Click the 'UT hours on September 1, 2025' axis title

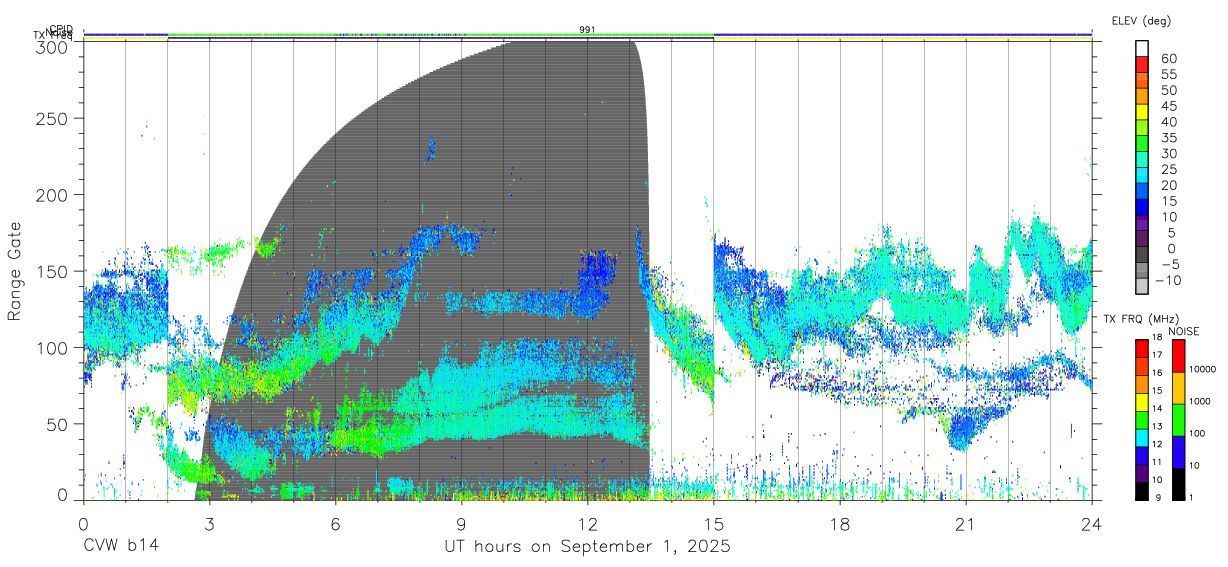[x=588, y=547]
